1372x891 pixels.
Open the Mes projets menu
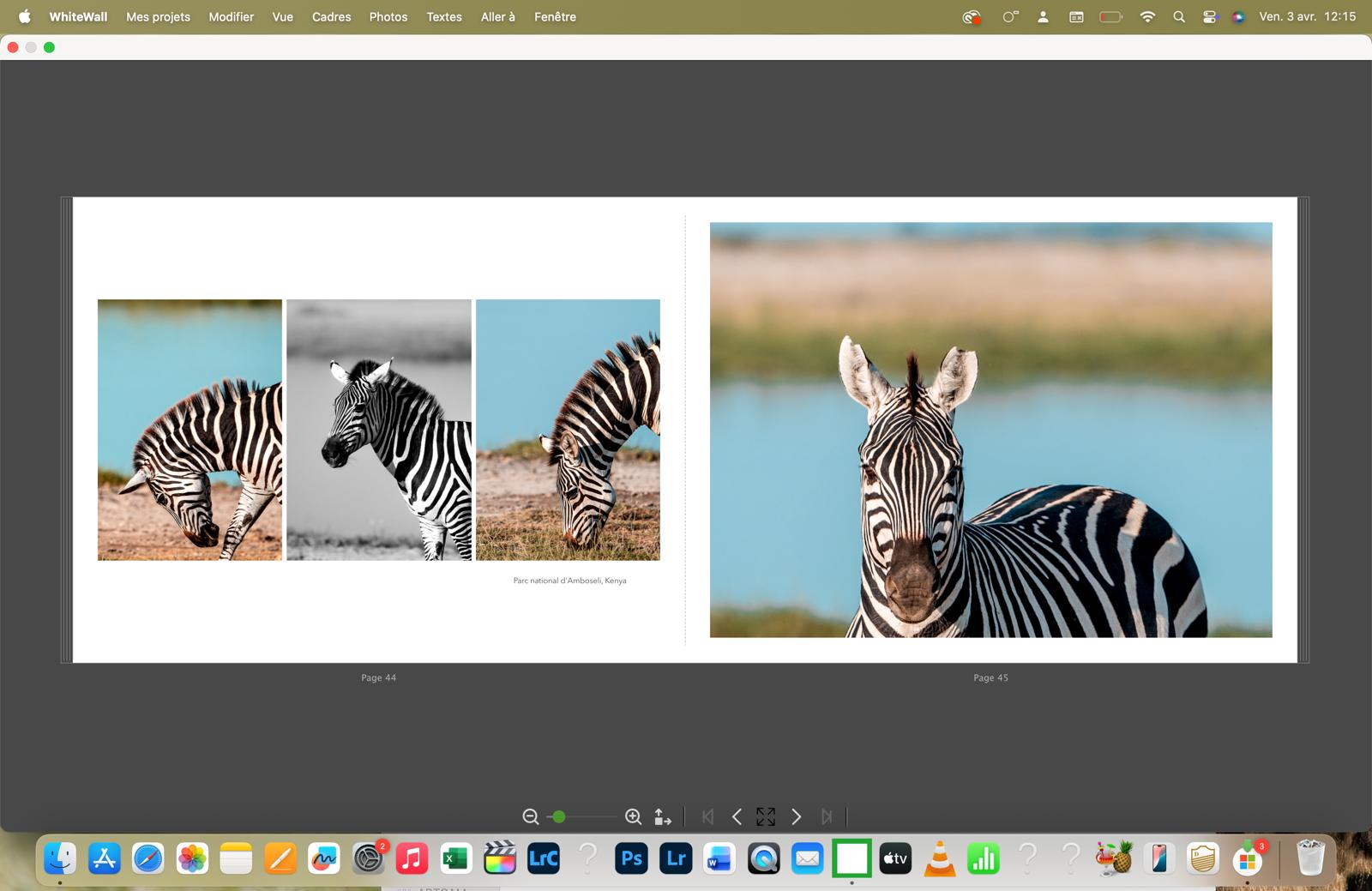(158, 16)
